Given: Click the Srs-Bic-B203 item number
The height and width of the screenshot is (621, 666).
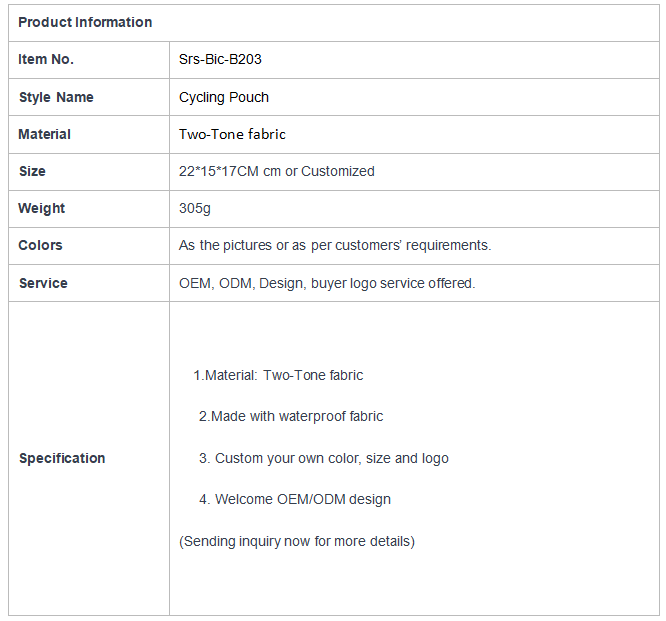Looking at the screenshot, I should [x=220, y=59].
